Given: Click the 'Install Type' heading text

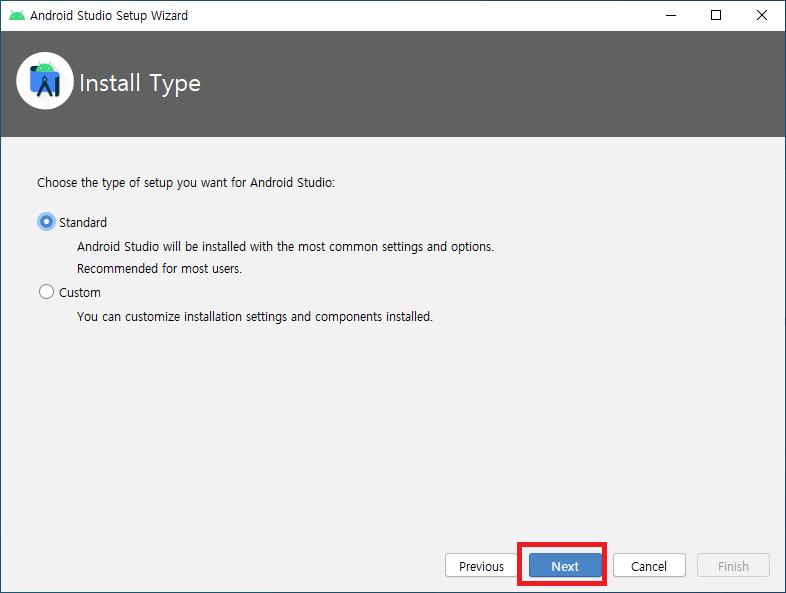Looking at the screenshot, I should tap(140, 83).
